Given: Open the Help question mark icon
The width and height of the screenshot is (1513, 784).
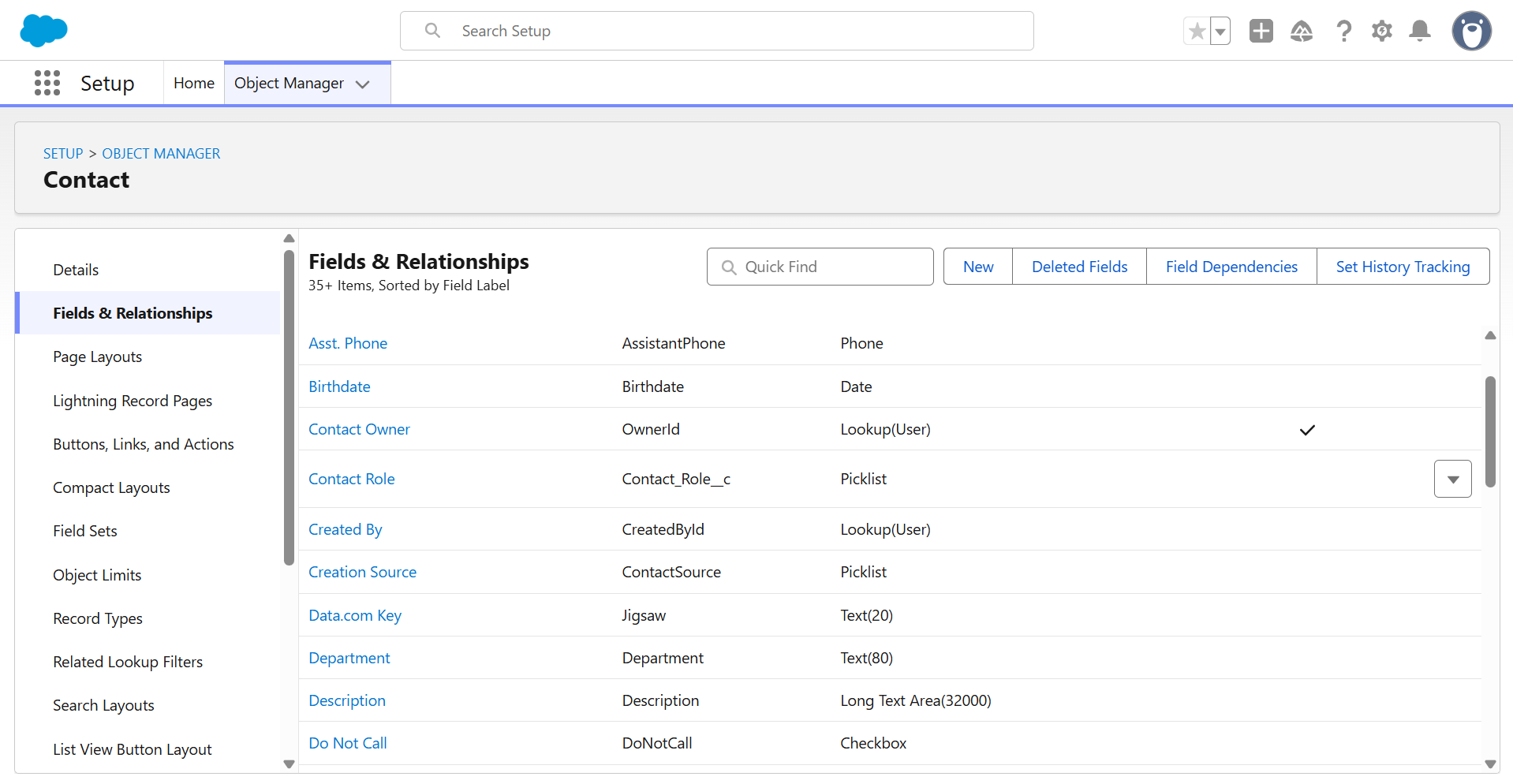Looking at the screenshot, I should click(1343, 31).
